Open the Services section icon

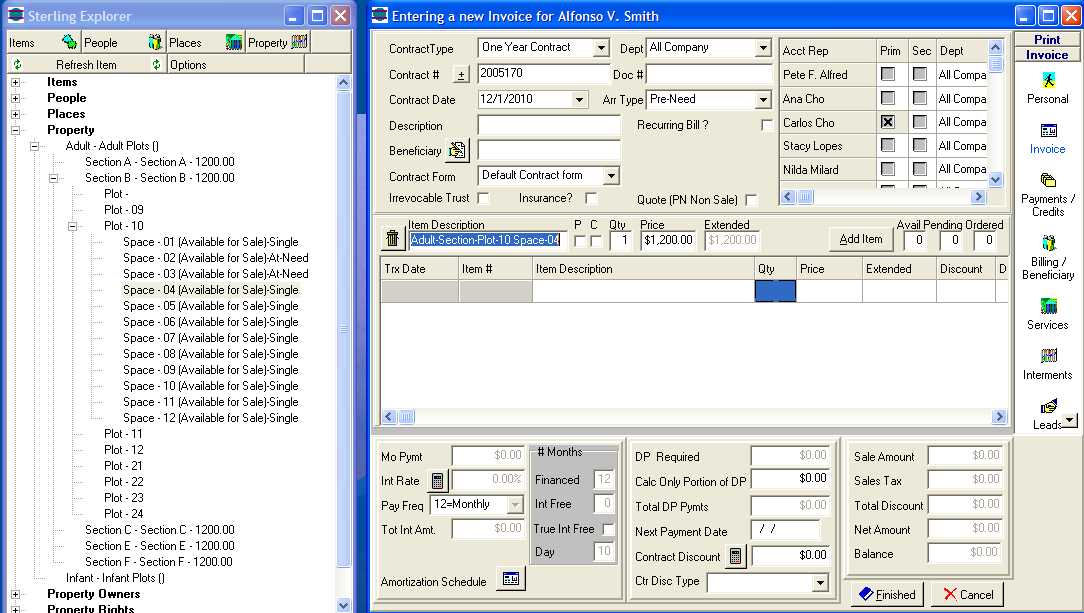1047,307
